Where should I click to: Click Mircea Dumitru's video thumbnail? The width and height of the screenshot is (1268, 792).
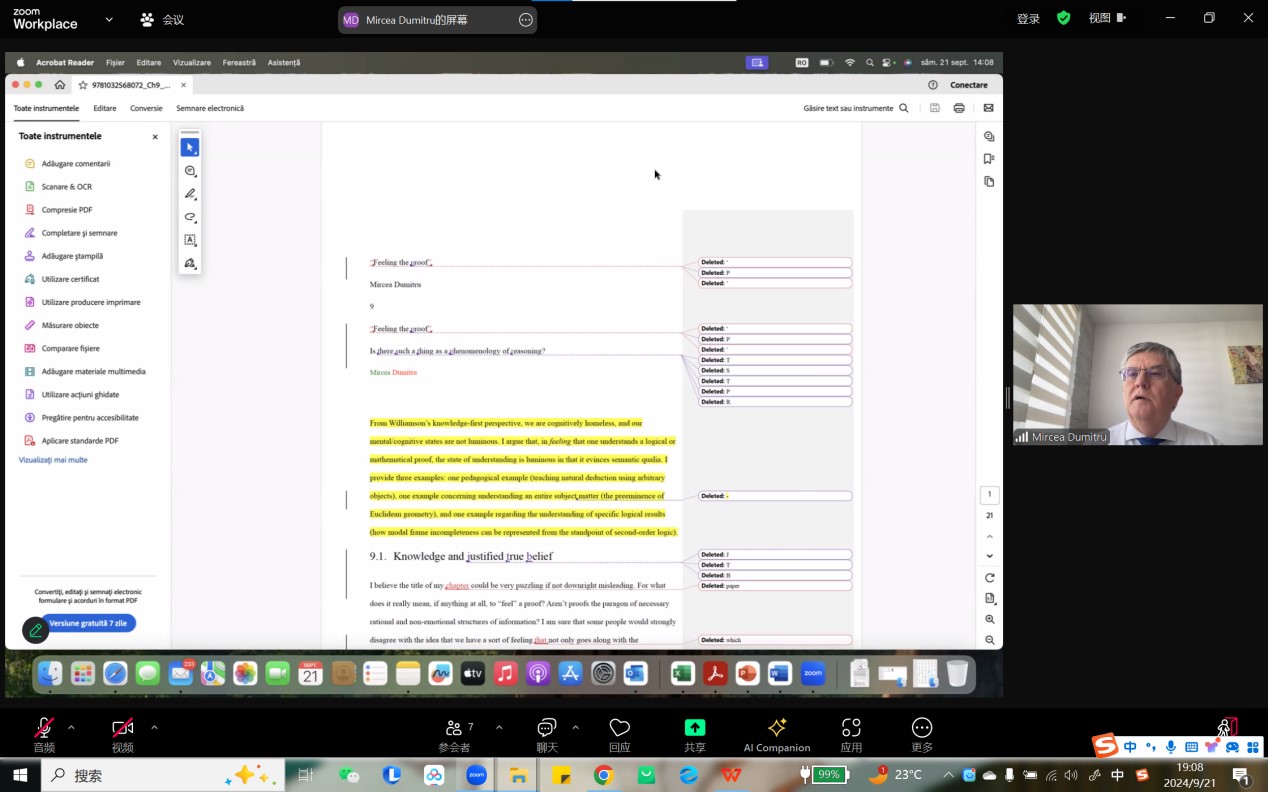[1137, 374]
